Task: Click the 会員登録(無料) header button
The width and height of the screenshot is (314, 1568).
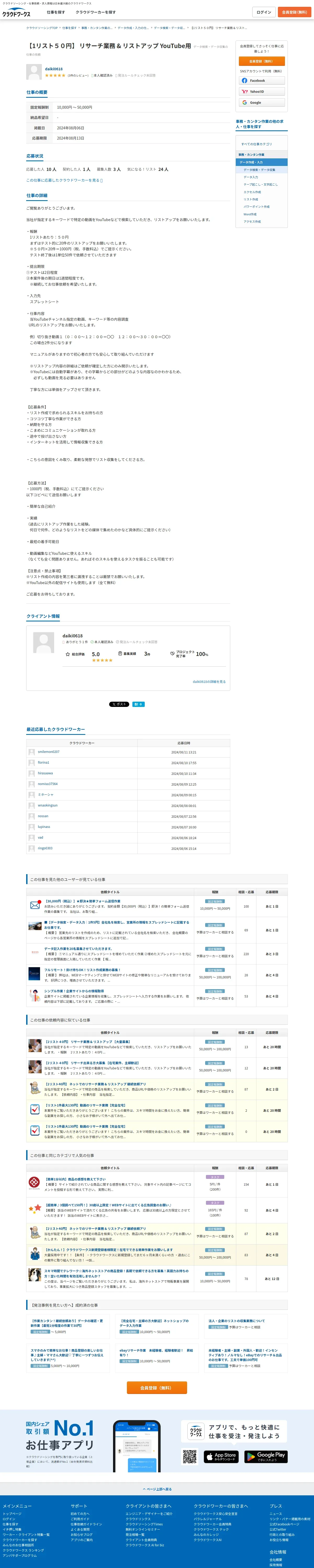Action: [294, 12]
